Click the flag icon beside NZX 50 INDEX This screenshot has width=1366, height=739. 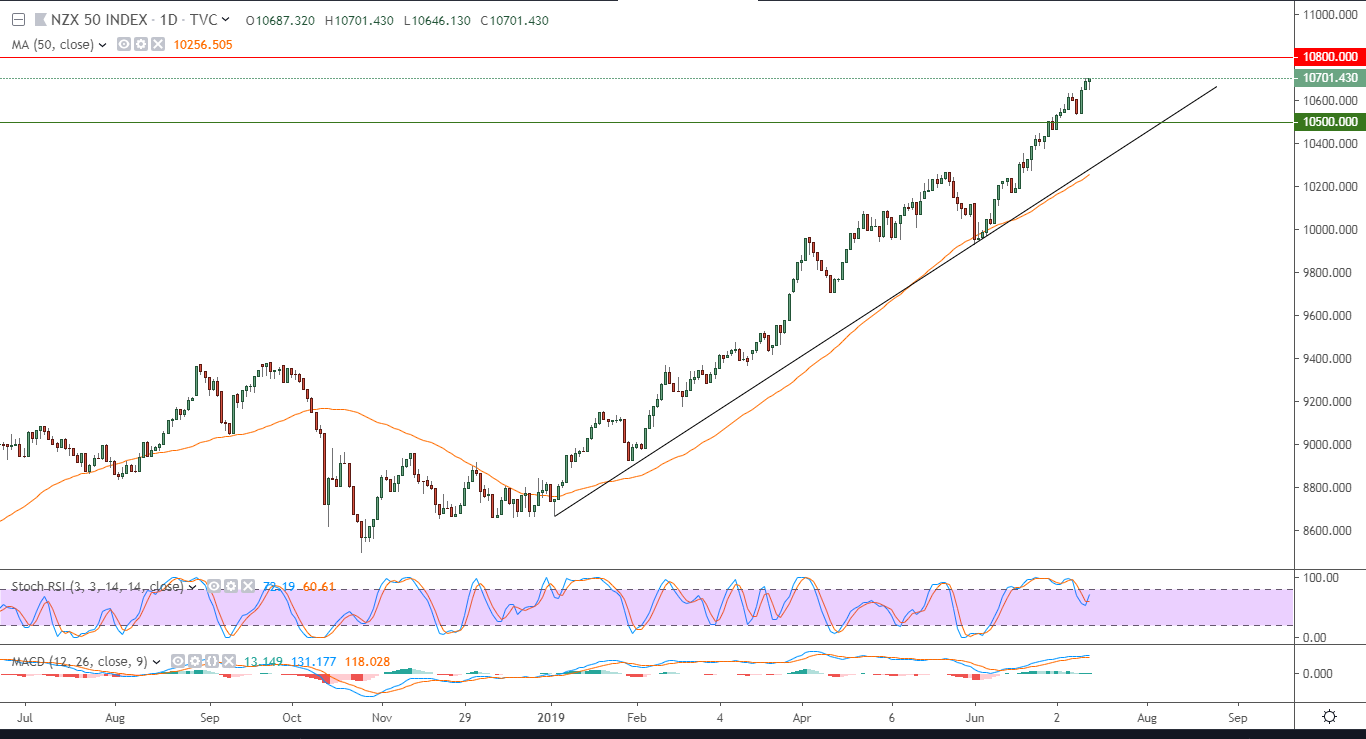(x=39, y=20)
